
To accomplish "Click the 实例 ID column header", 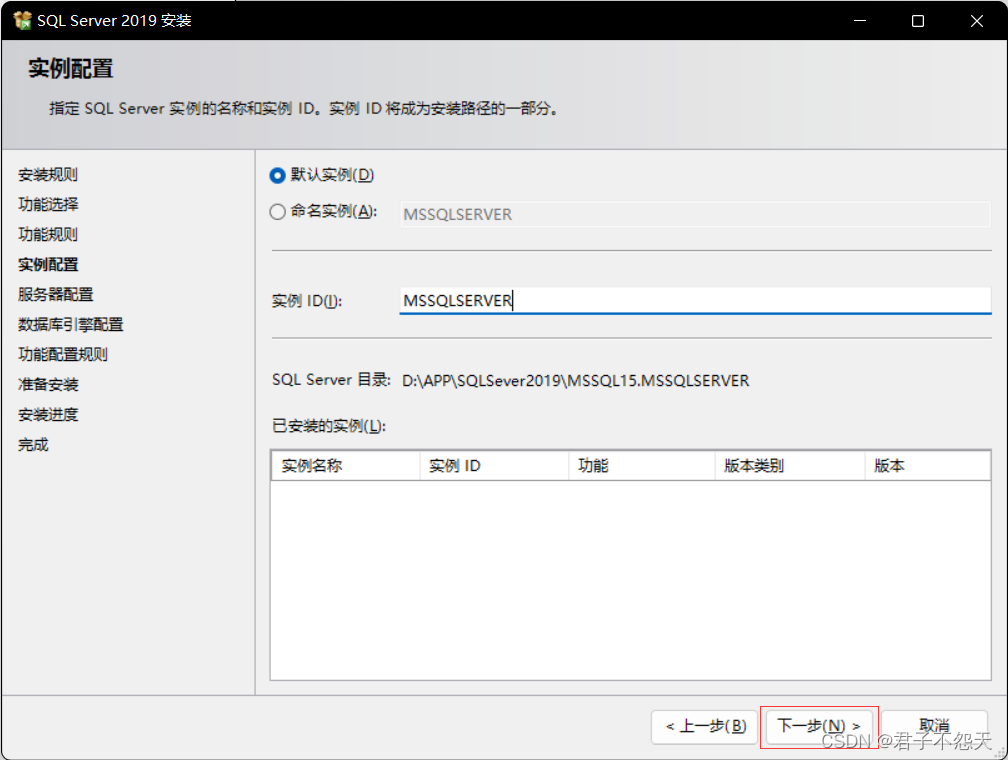I will coord(494,466).
